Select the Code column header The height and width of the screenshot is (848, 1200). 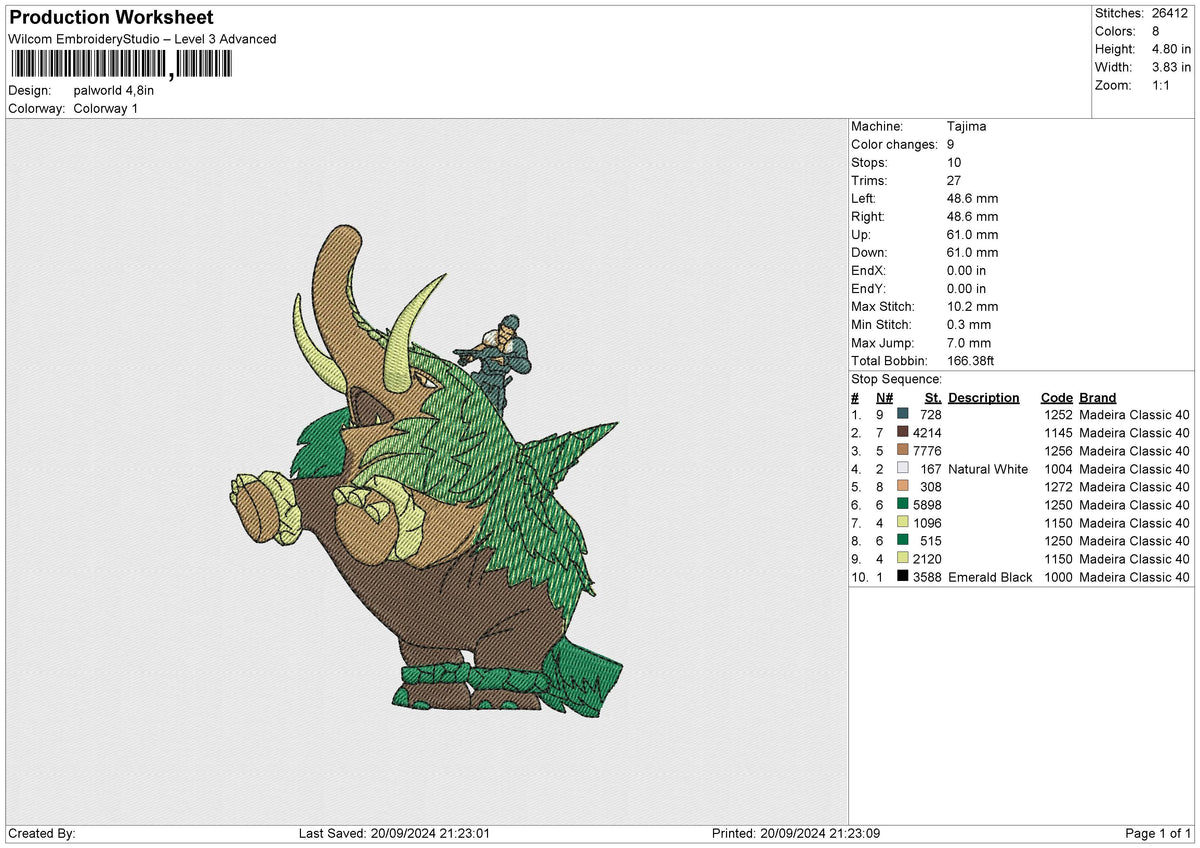1057,397
